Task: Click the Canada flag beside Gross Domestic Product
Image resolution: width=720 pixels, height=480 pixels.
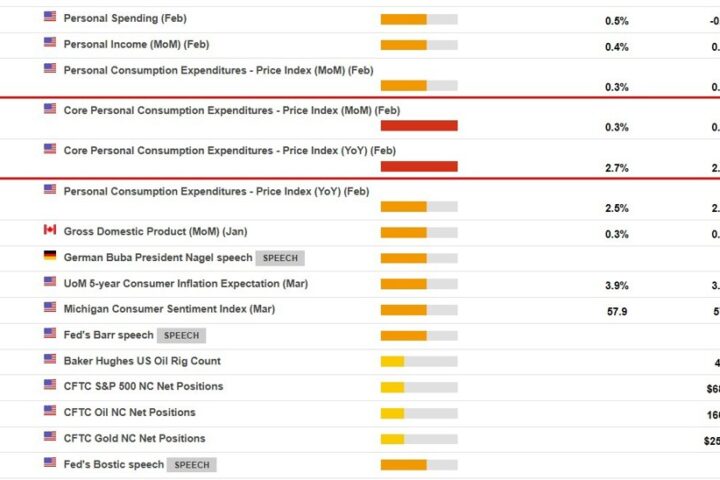Action: click(x=50, y=230)
